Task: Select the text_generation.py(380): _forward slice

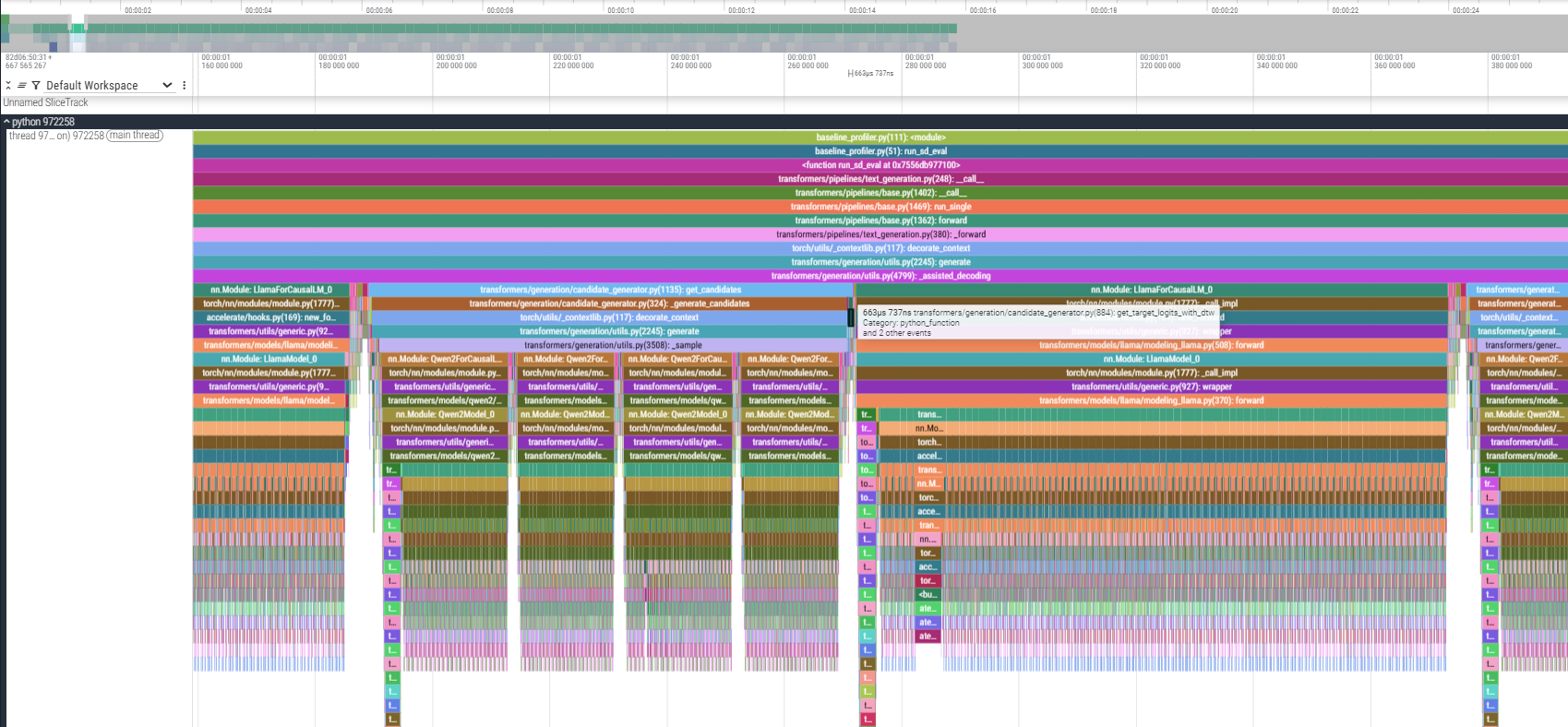Action: [880, 234]
